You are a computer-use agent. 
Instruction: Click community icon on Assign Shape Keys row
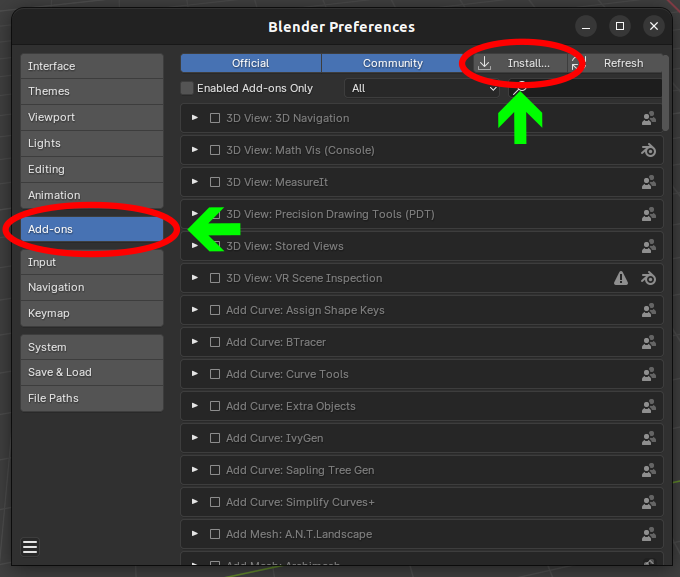(649, 310)
